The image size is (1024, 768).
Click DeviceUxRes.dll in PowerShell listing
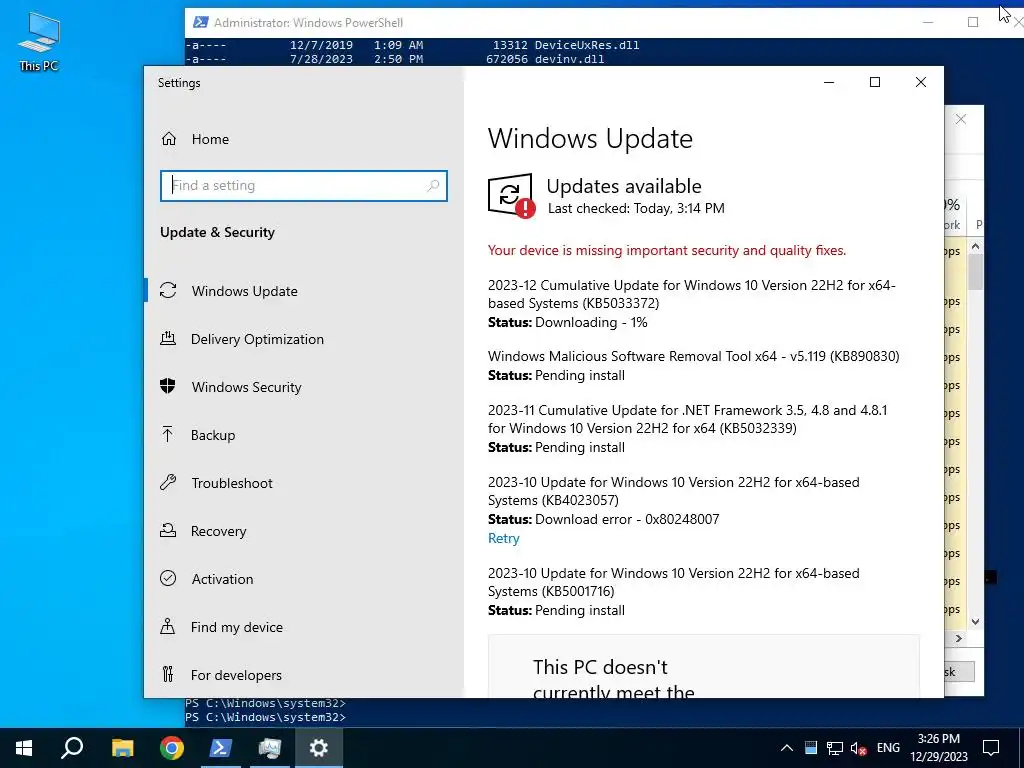(587, 45)
